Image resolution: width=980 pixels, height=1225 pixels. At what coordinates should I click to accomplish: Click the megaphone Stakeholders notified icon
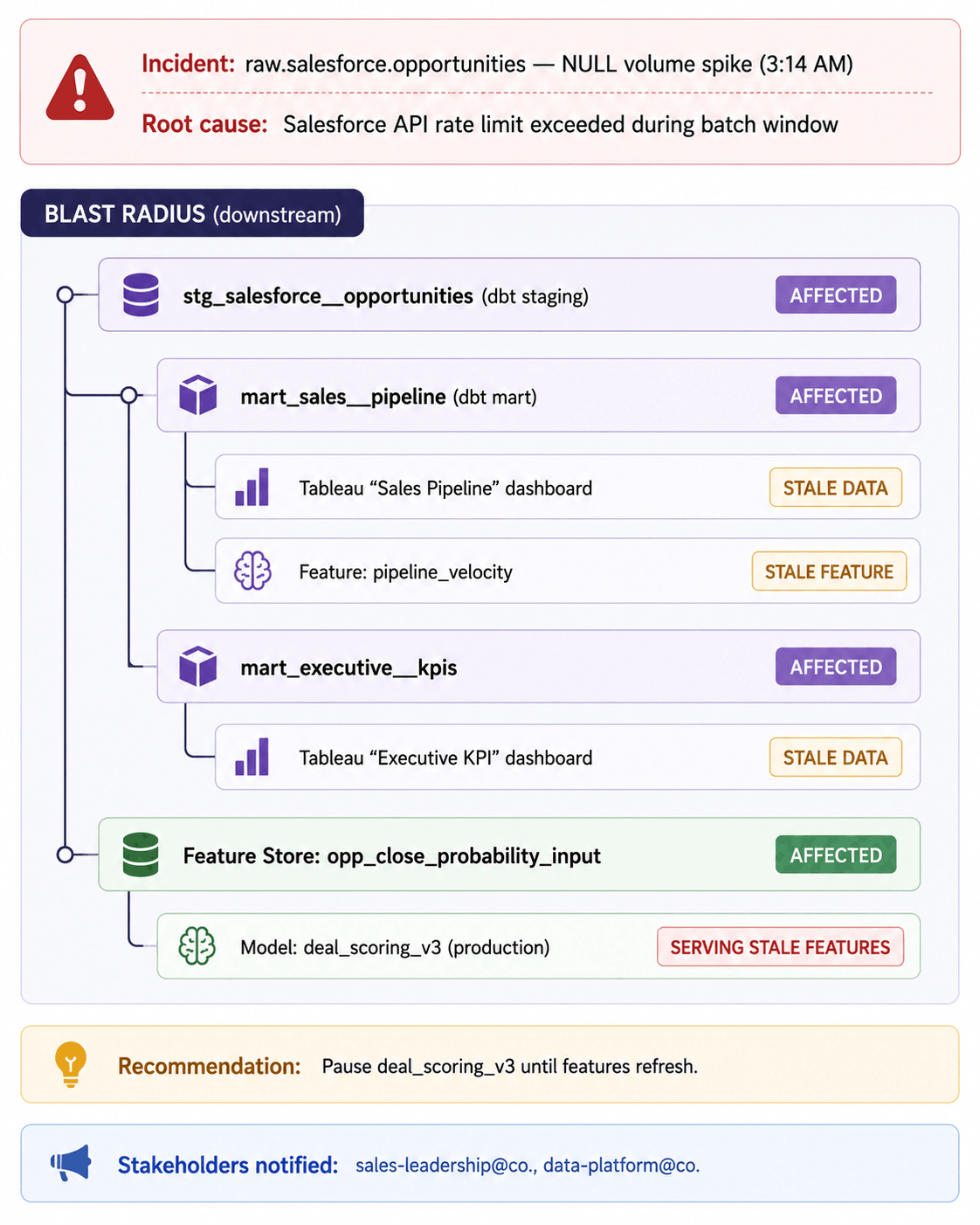tap(71, 1164)
